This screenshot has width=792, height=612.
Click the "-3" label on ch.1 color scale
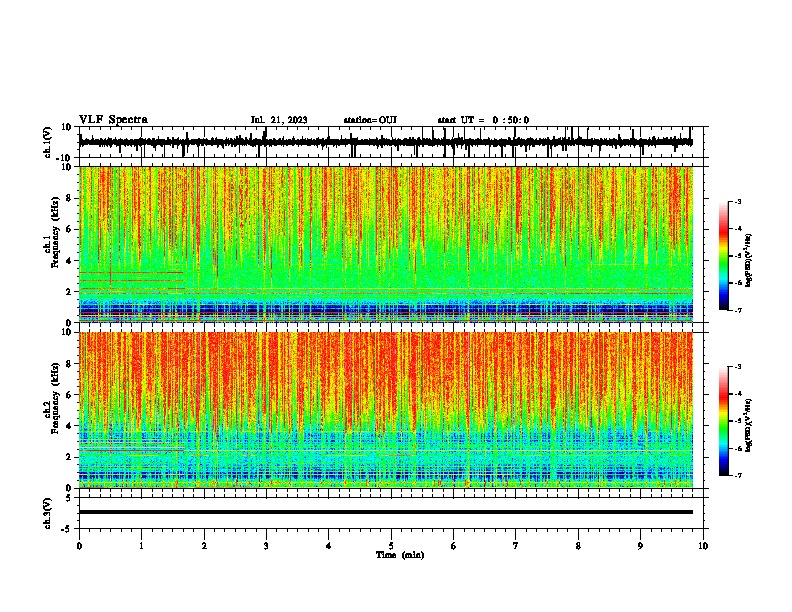(x=737, y=201)
